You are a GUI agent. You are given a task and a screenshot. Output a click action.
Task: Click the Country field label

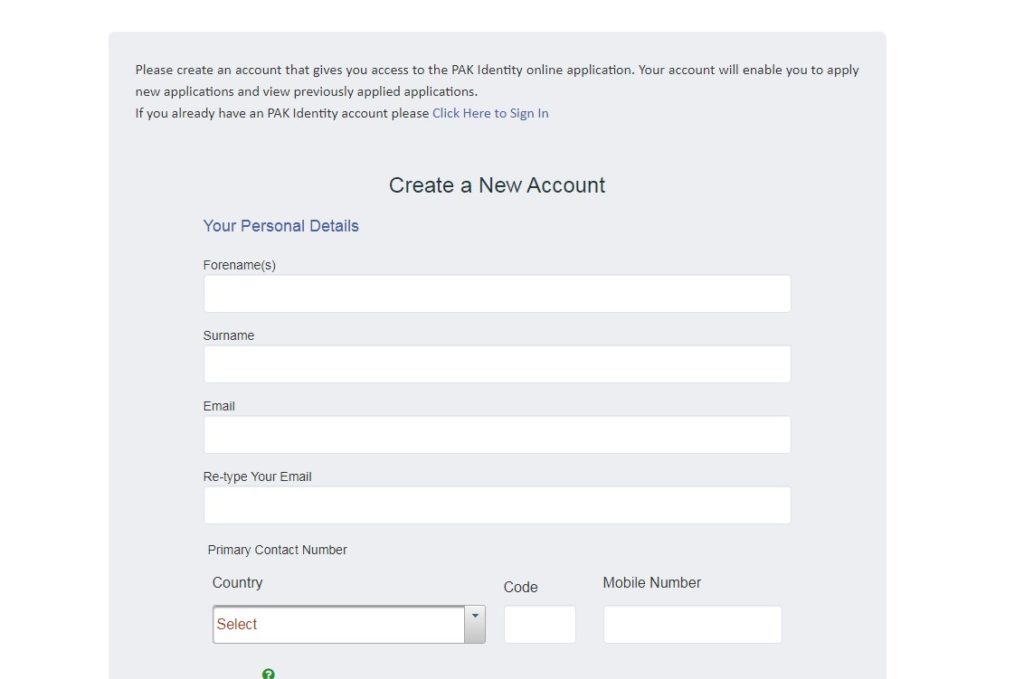coord(237,582)
